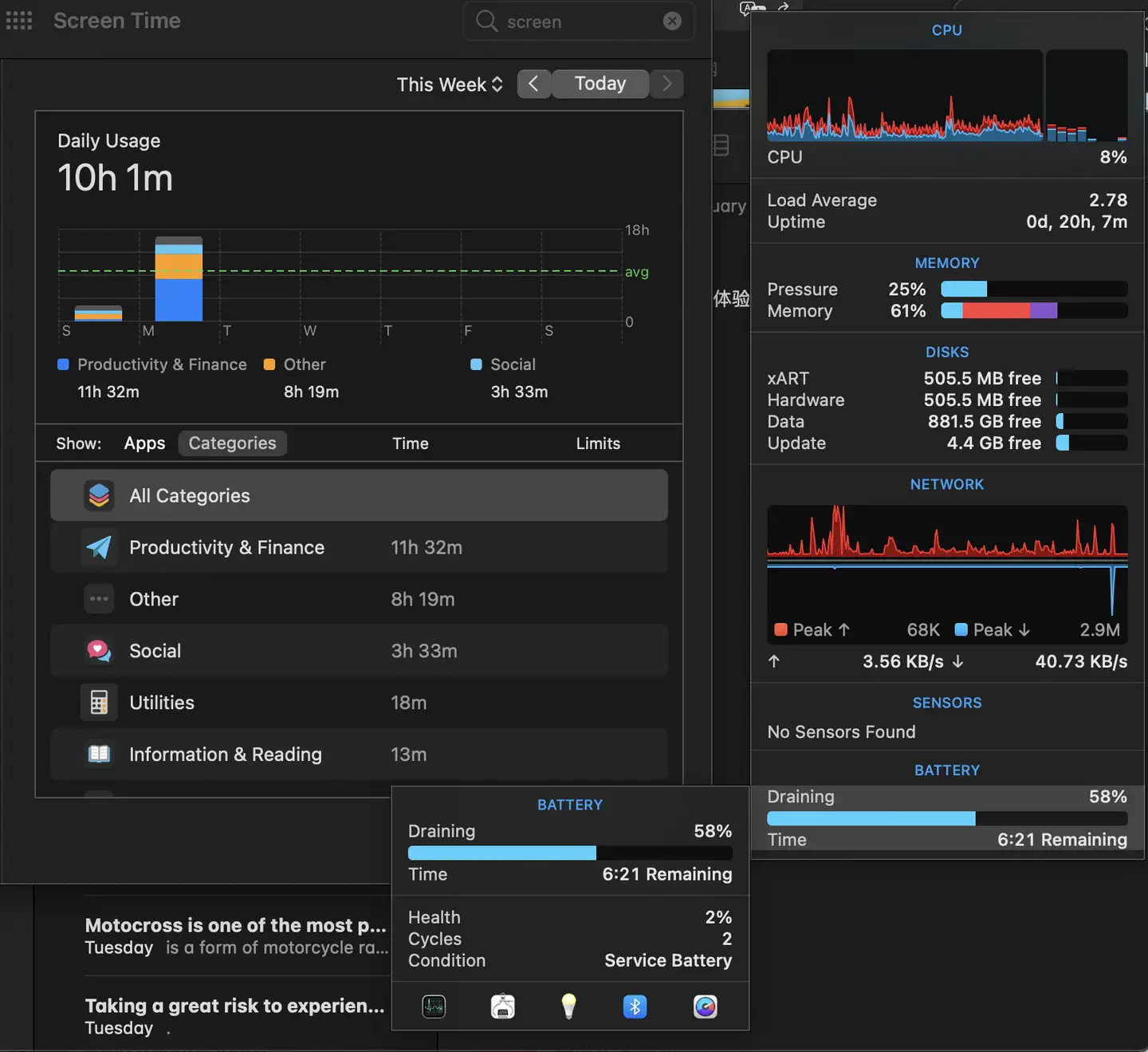Viewport: 1148px width, 1052px height.
Task: Select the Other category row
Action: tap(359, 599)
